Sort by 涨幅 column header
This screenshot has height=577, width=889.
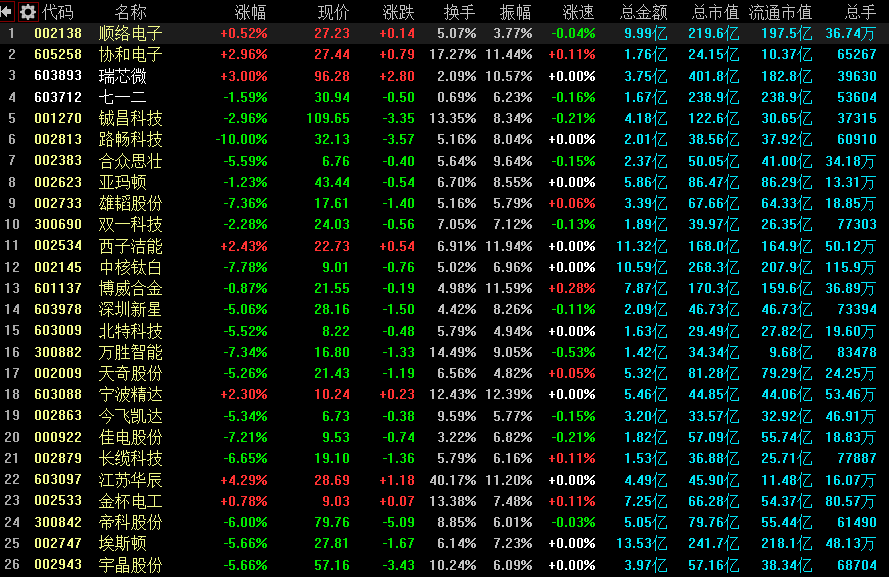point(250,12)
